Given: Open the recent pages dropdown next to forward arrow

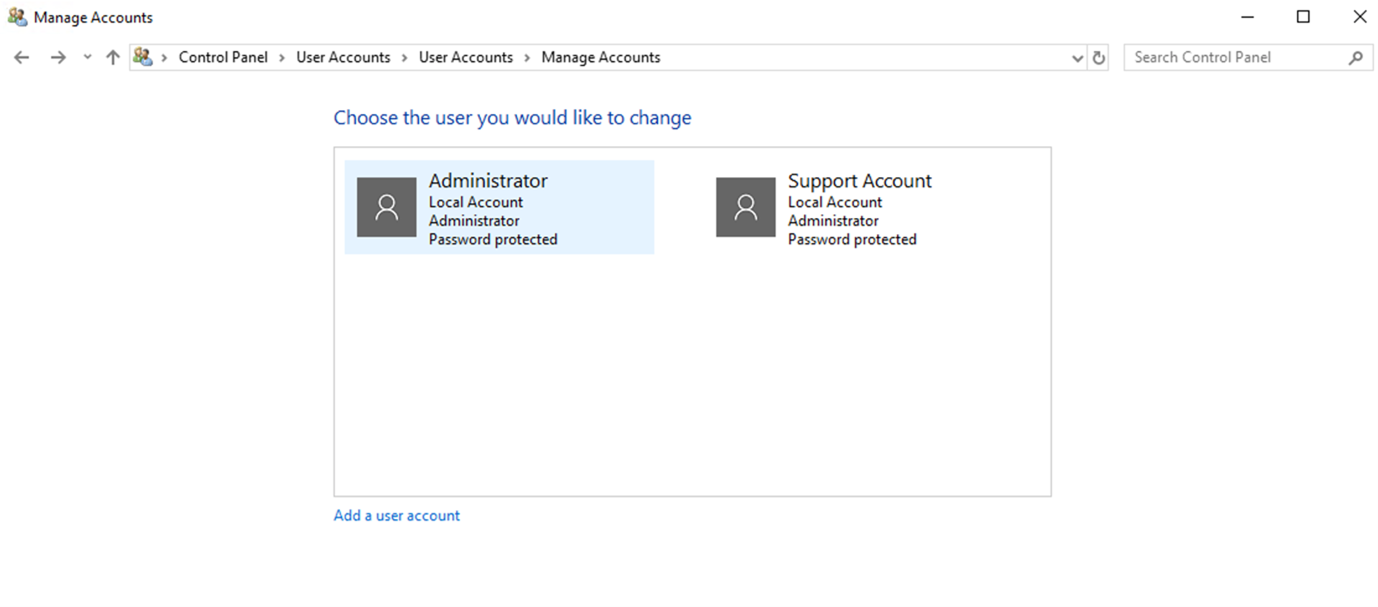Looking at the screenshot, I should 86,57.
